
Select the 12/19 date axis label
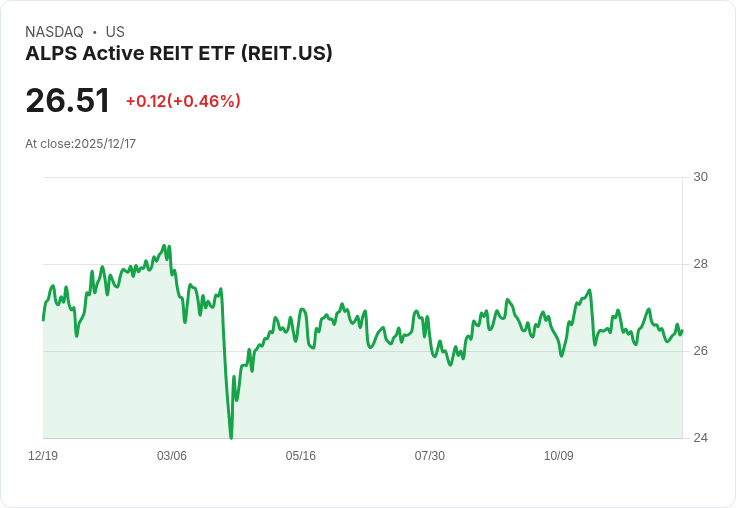click(x=43, y=455)
